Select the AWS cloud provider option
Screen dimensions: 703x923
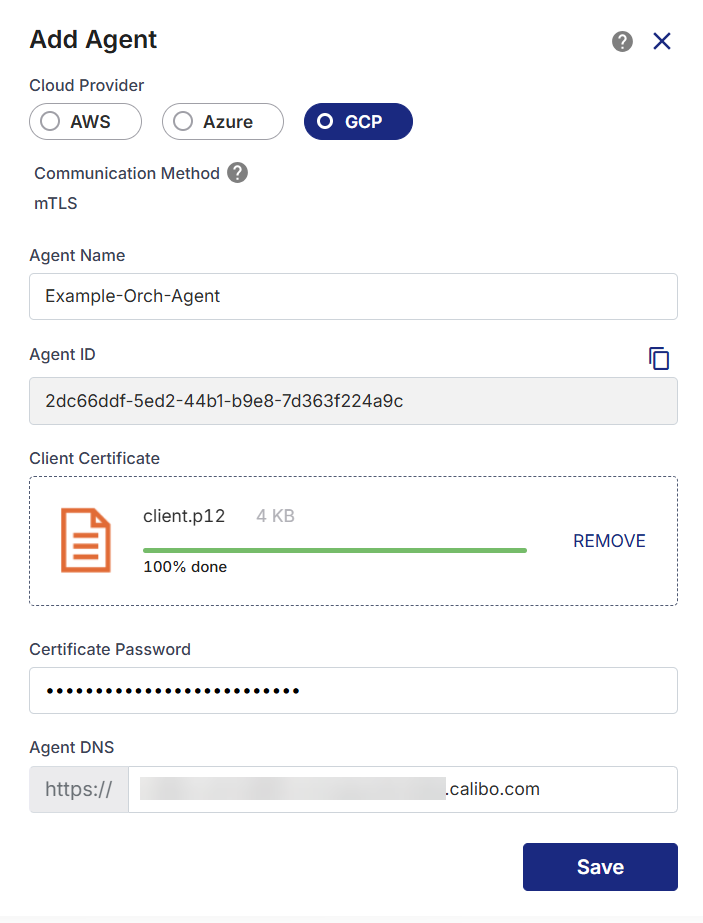tap(85, 122)
